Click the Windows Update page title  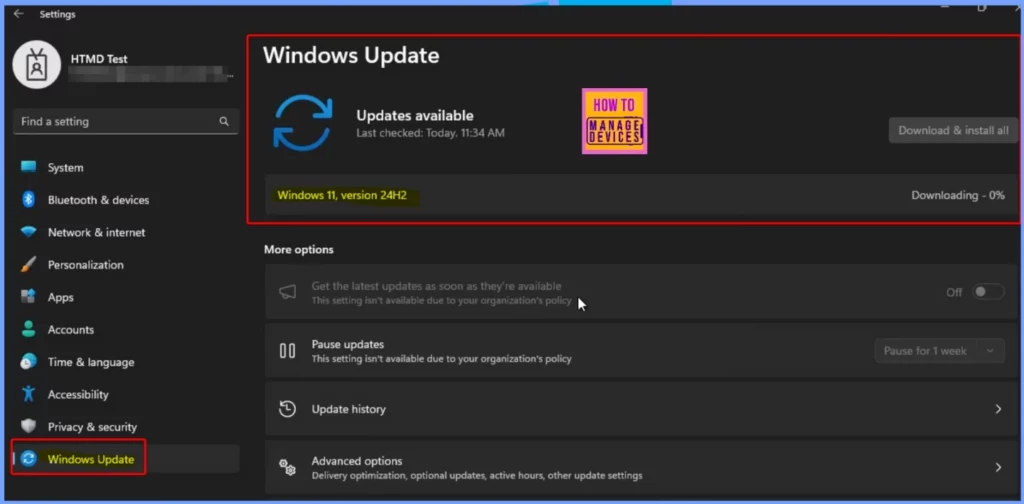point(351,55)
